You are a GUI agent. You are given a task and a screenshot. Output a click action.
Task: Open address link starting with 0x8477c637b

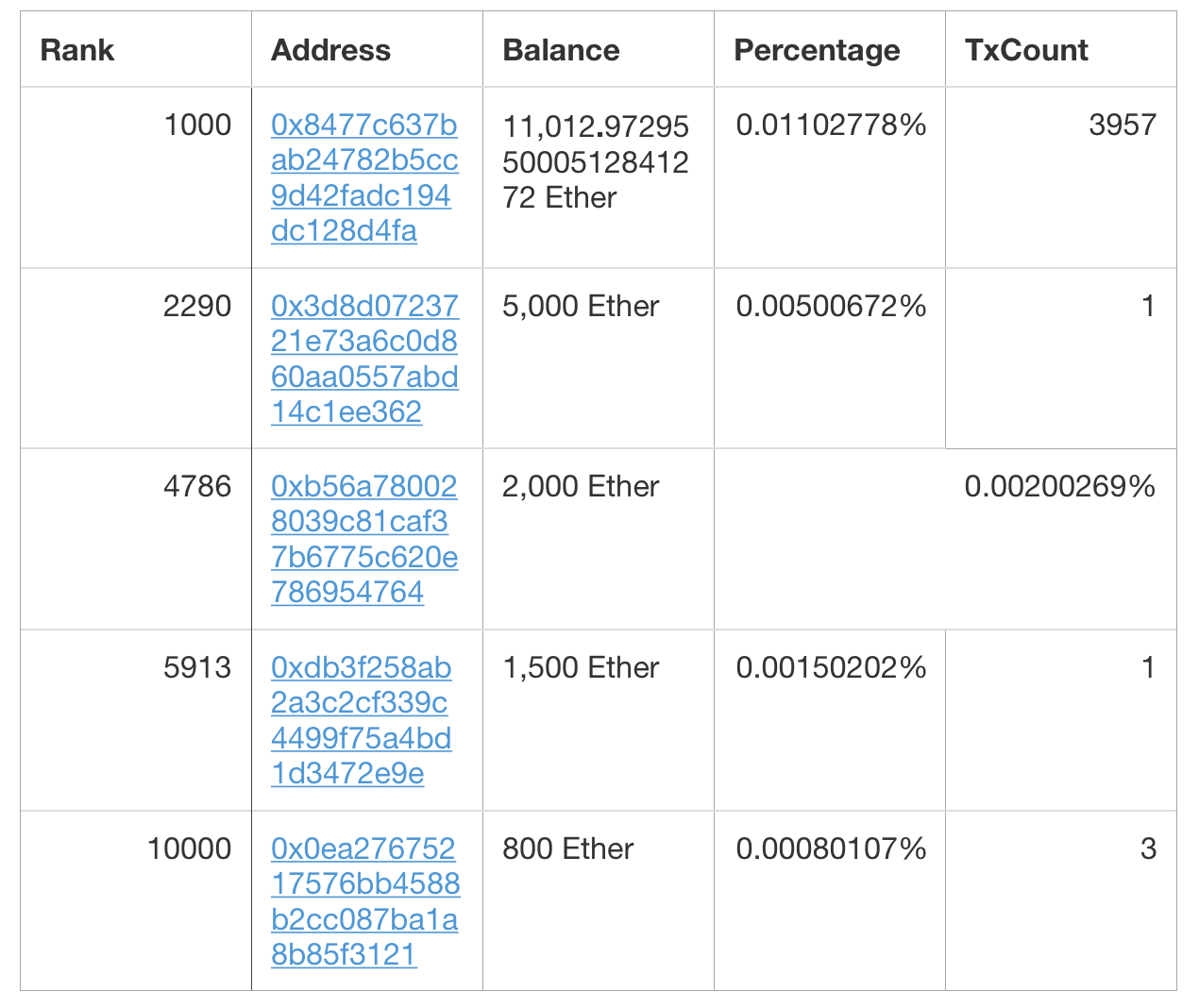pyautogui.click(x=364, y=177)
